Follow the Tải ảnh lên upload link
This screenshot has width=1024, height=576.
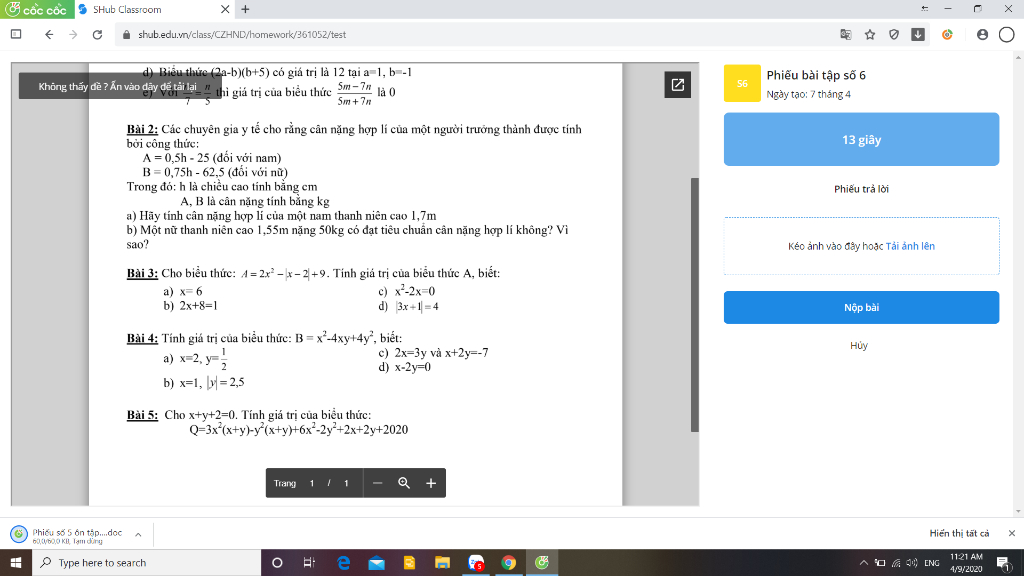pos(910,246)
